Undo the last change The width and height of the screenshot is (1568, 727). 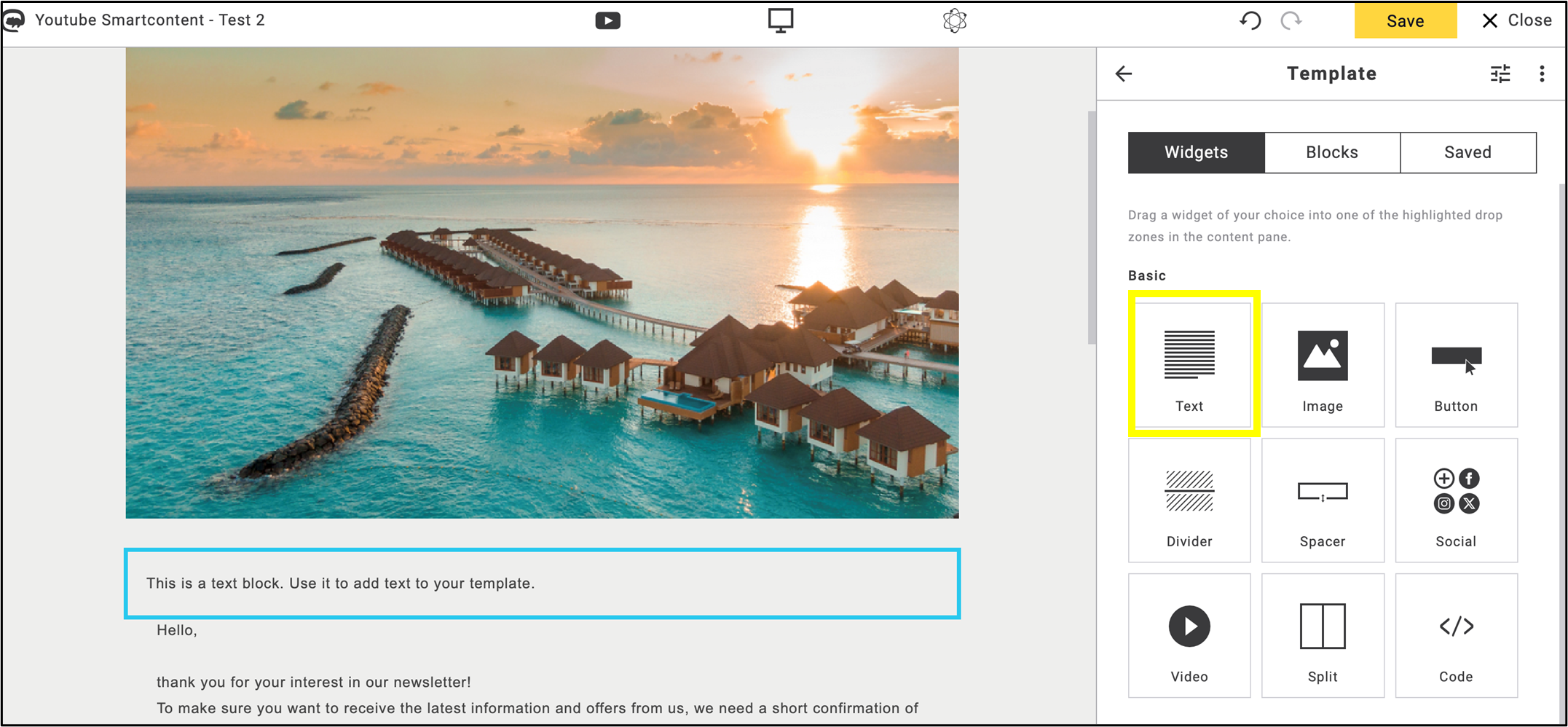click(1250, 20)
